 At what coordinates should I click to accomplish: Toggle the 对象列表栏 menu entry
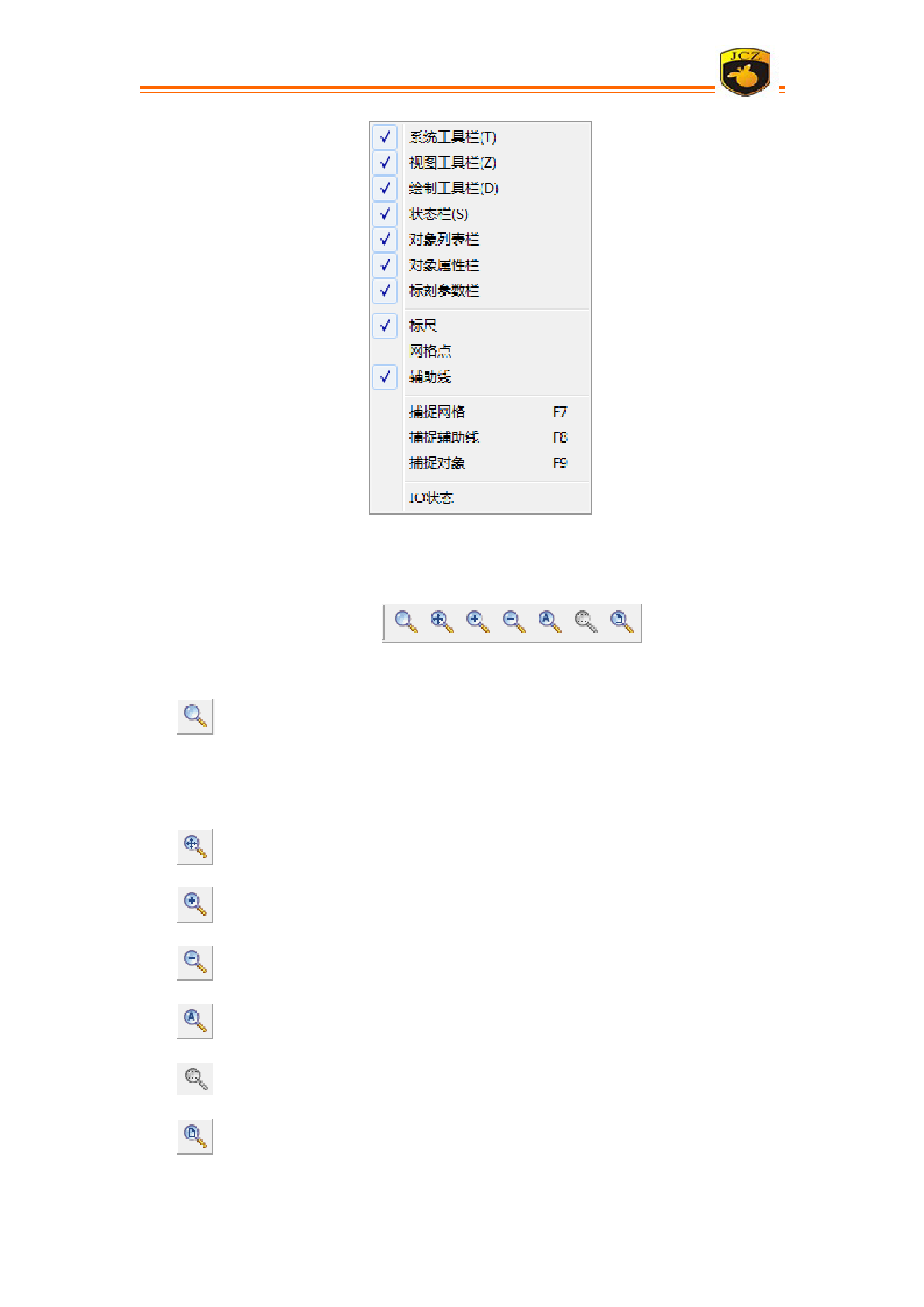(443, 240)
